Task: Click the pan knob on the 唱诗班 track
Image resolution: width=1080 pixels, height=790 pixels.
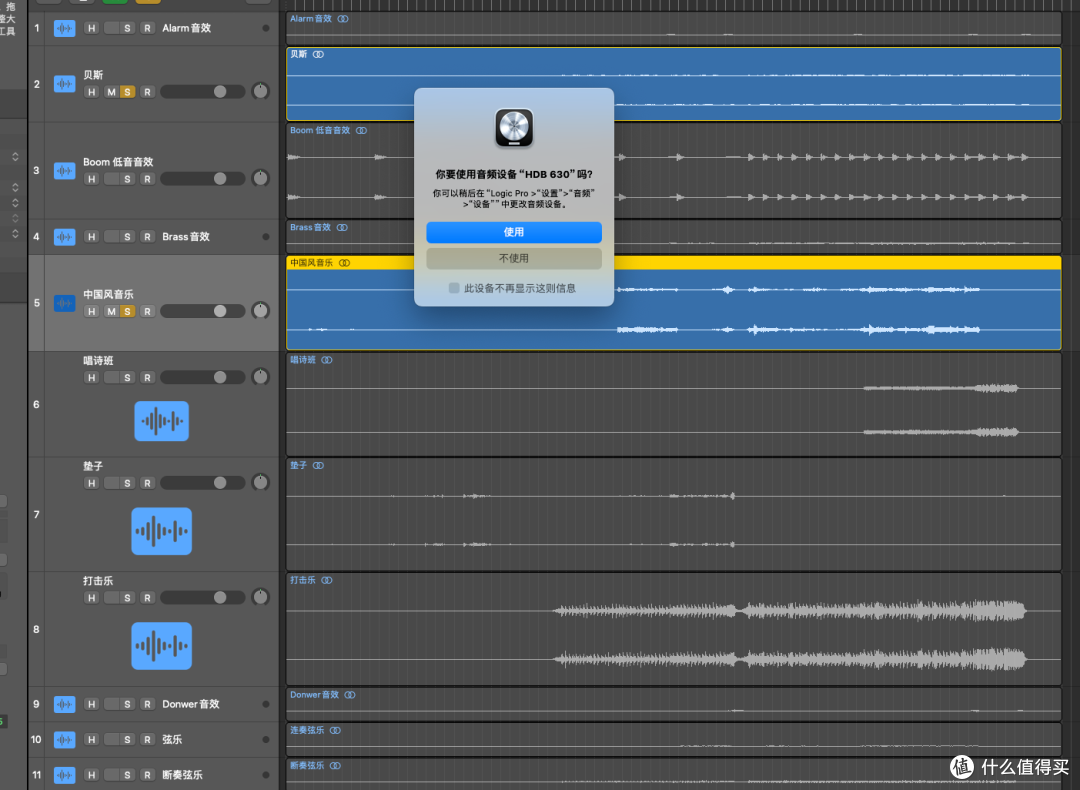Action: pyautogui.click(x=260, y=377)
